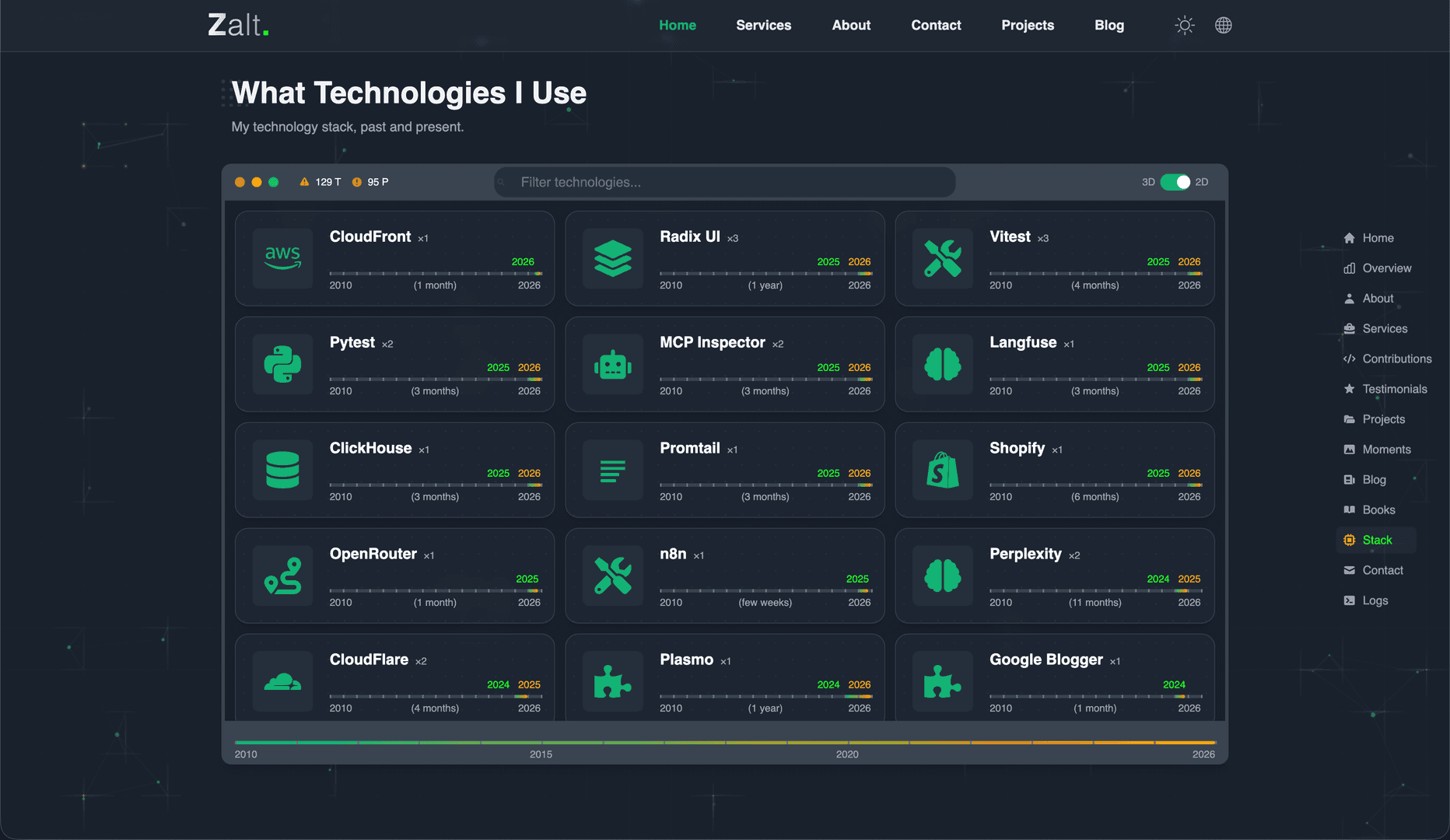Go to Projects in top navigation
1450x840 pixels.
point(1027,26)
